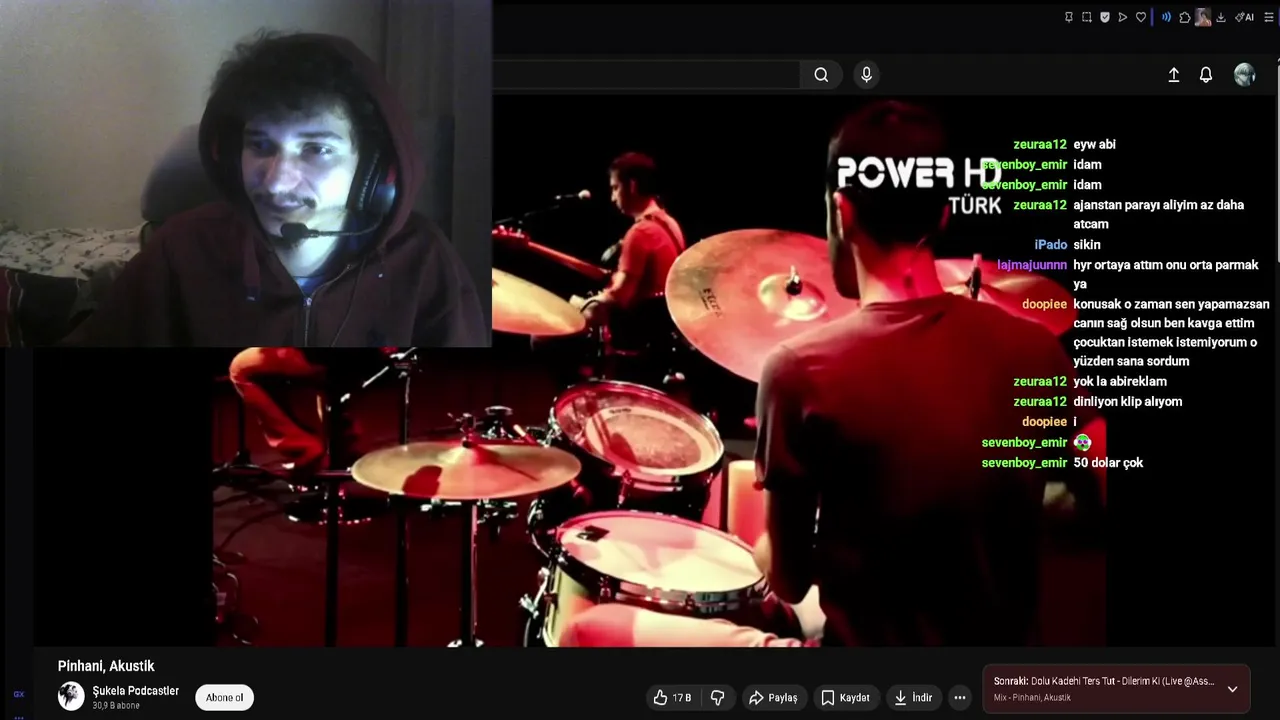The width and height of the screenshot is (1280, 720).
Task: Click the blue sound waves tab-audio icon
Action: pyautogui.click(x=1166, y=17)
